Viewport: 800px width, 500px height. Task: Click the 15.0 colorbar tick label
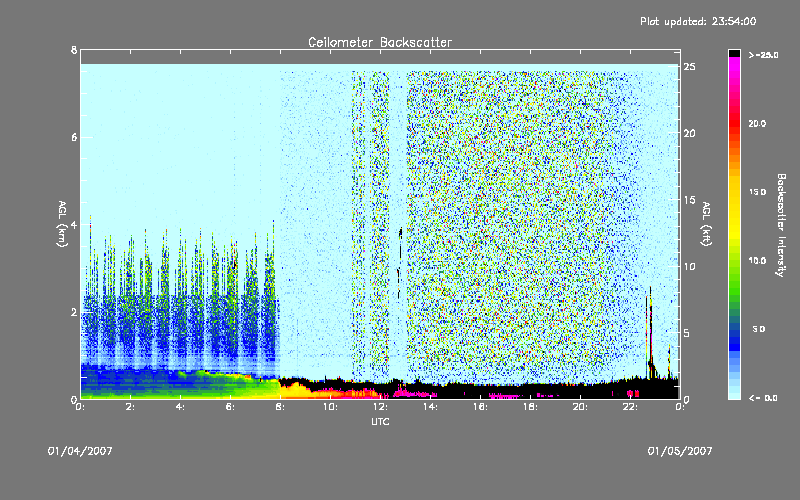(x=757, y=192)
